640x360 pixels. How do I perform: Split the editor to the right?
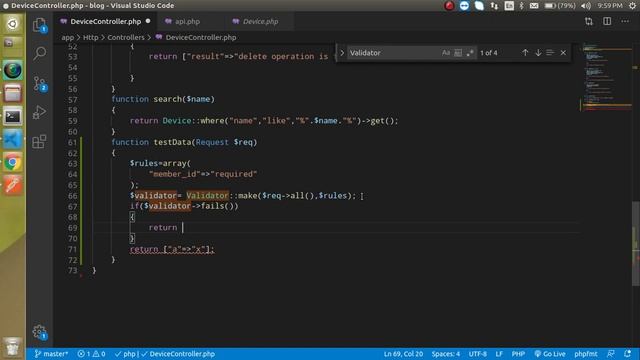(607, 21)
